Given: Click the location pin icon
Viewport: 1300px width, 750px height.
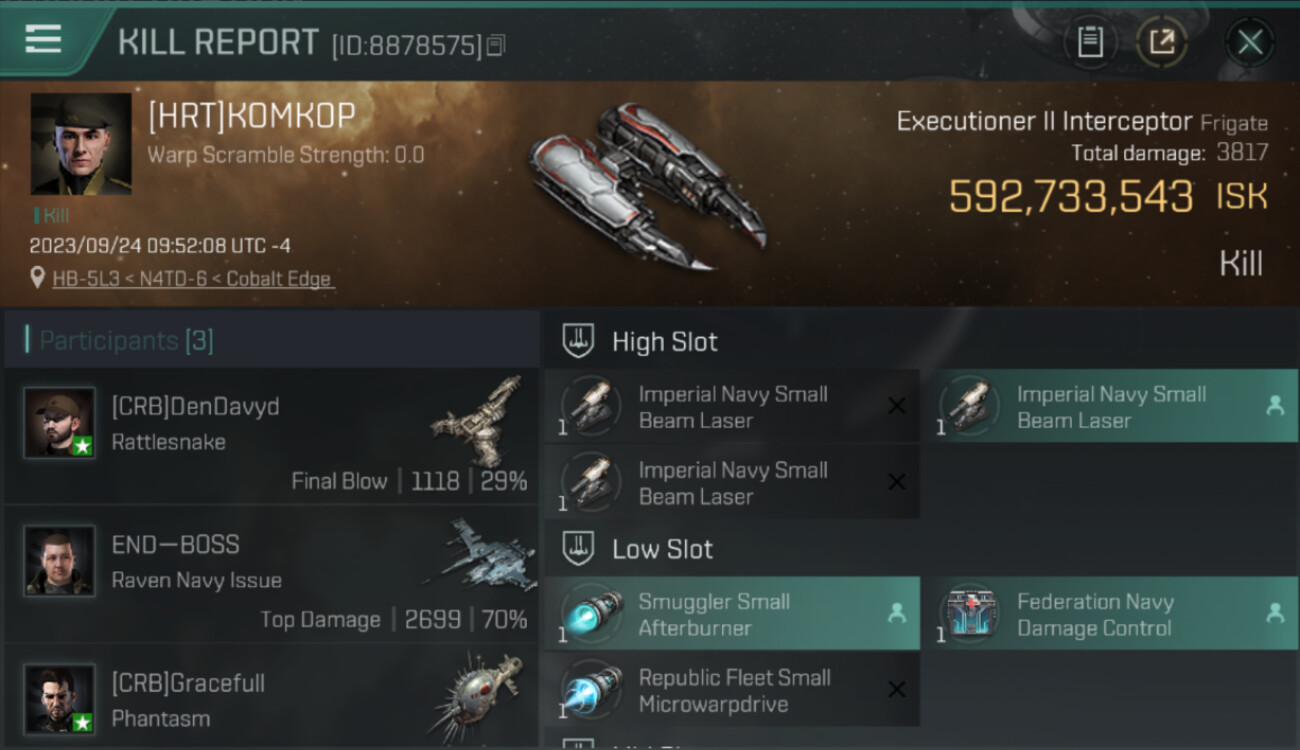Looking at the screenshot, I should [x=38, y=278].
